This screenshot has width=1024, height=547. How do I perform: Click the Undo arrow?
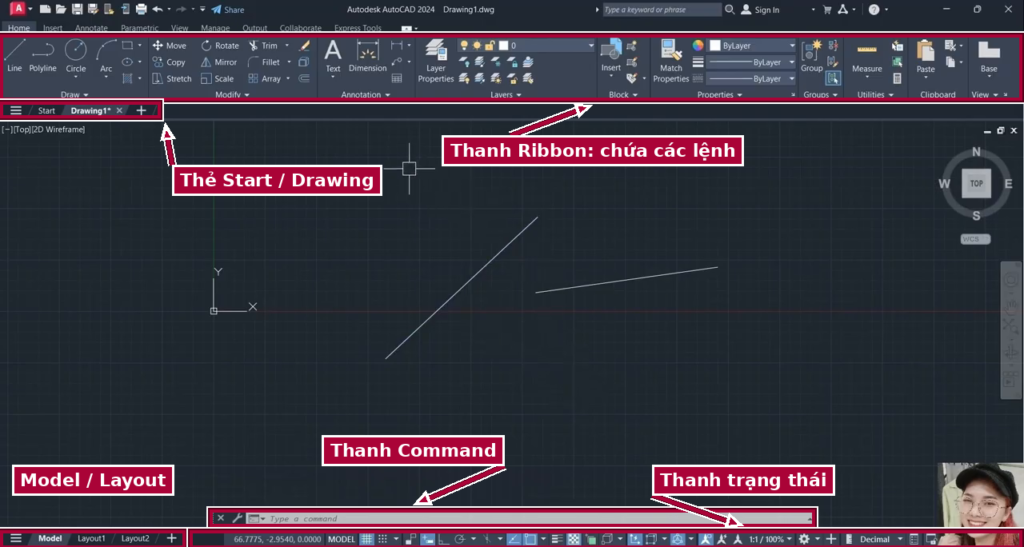[157, 9]
